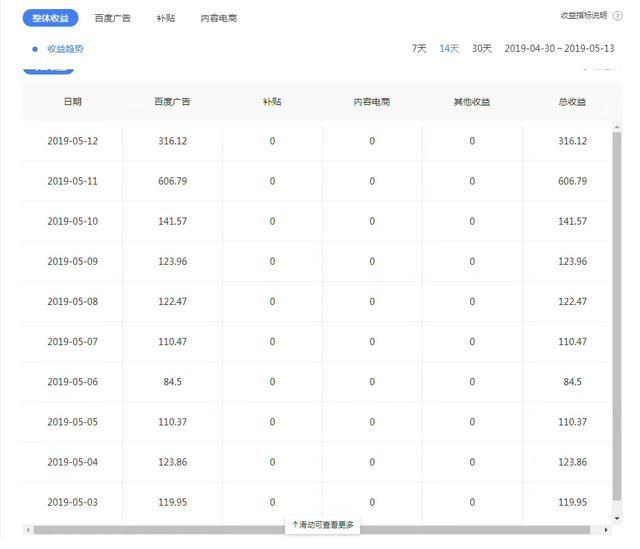Click the 日期 column header
Screen dimensions: 640x549
tap(73, 101)
